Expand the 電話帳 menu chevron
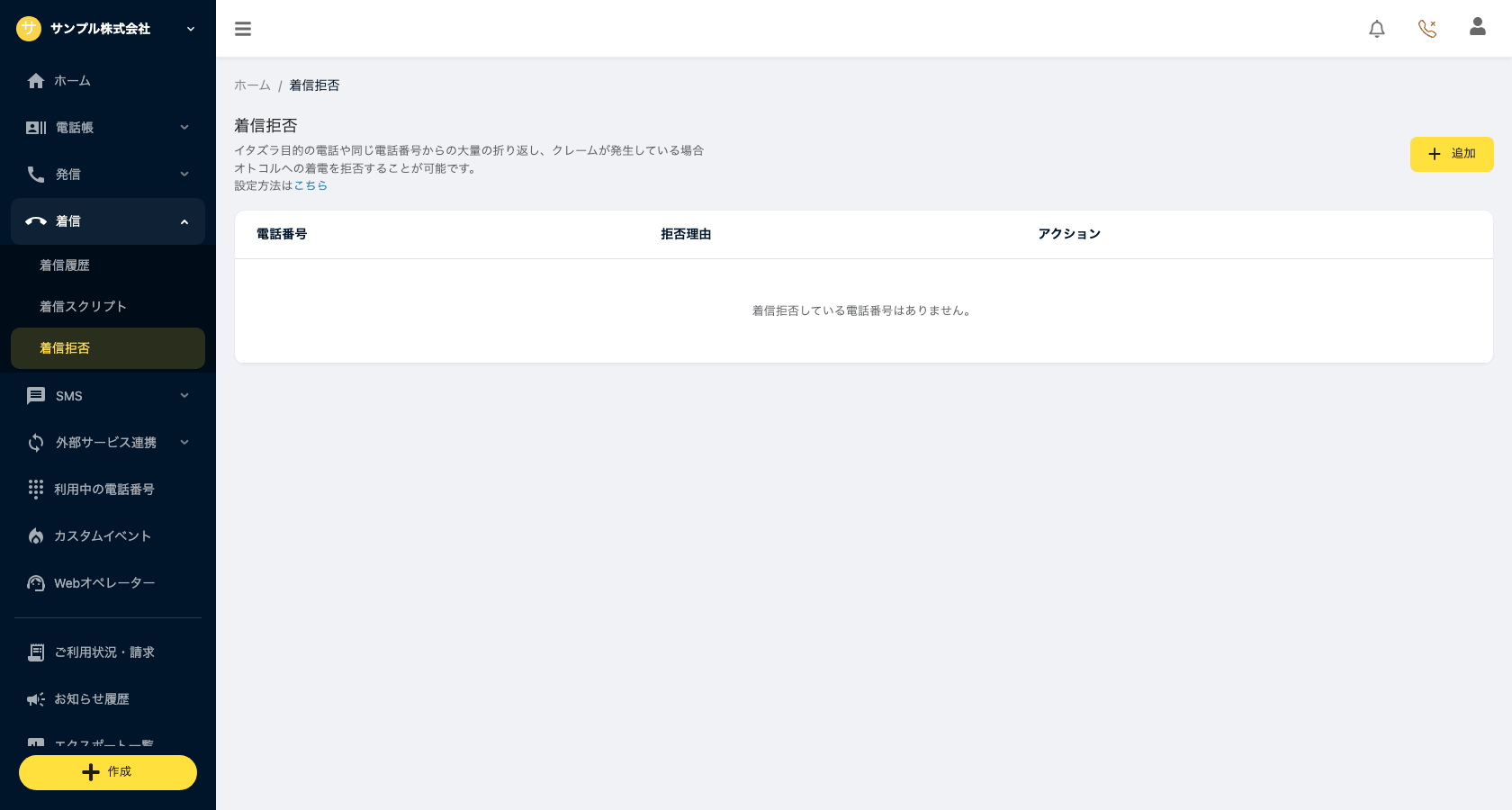Screen dimensions: 1512x810 coord(184,128)
